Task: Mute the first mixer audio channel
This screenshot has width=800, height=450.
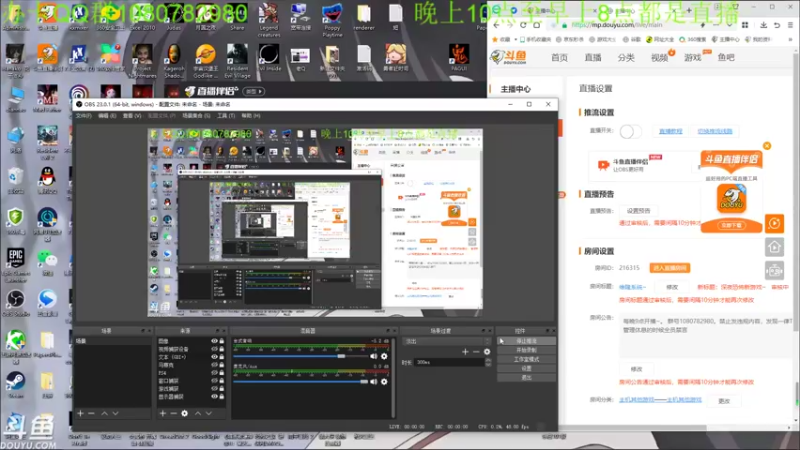Action: (374, 356)
